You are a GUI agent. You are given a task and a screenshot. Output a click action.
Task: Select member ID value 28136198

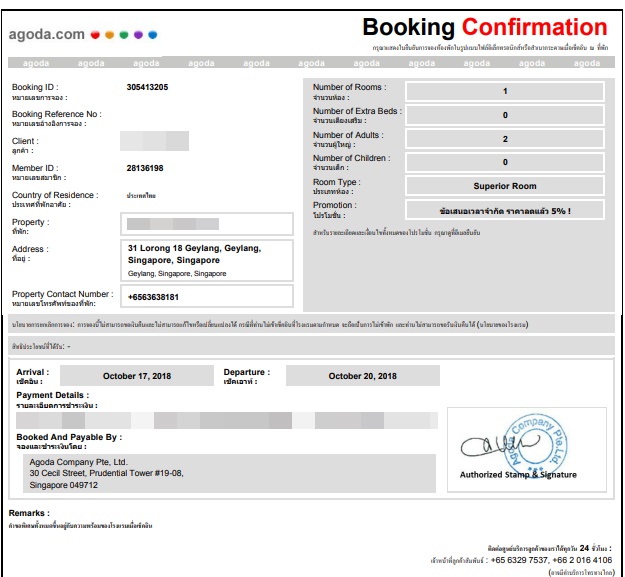click(x=145, y=168)
